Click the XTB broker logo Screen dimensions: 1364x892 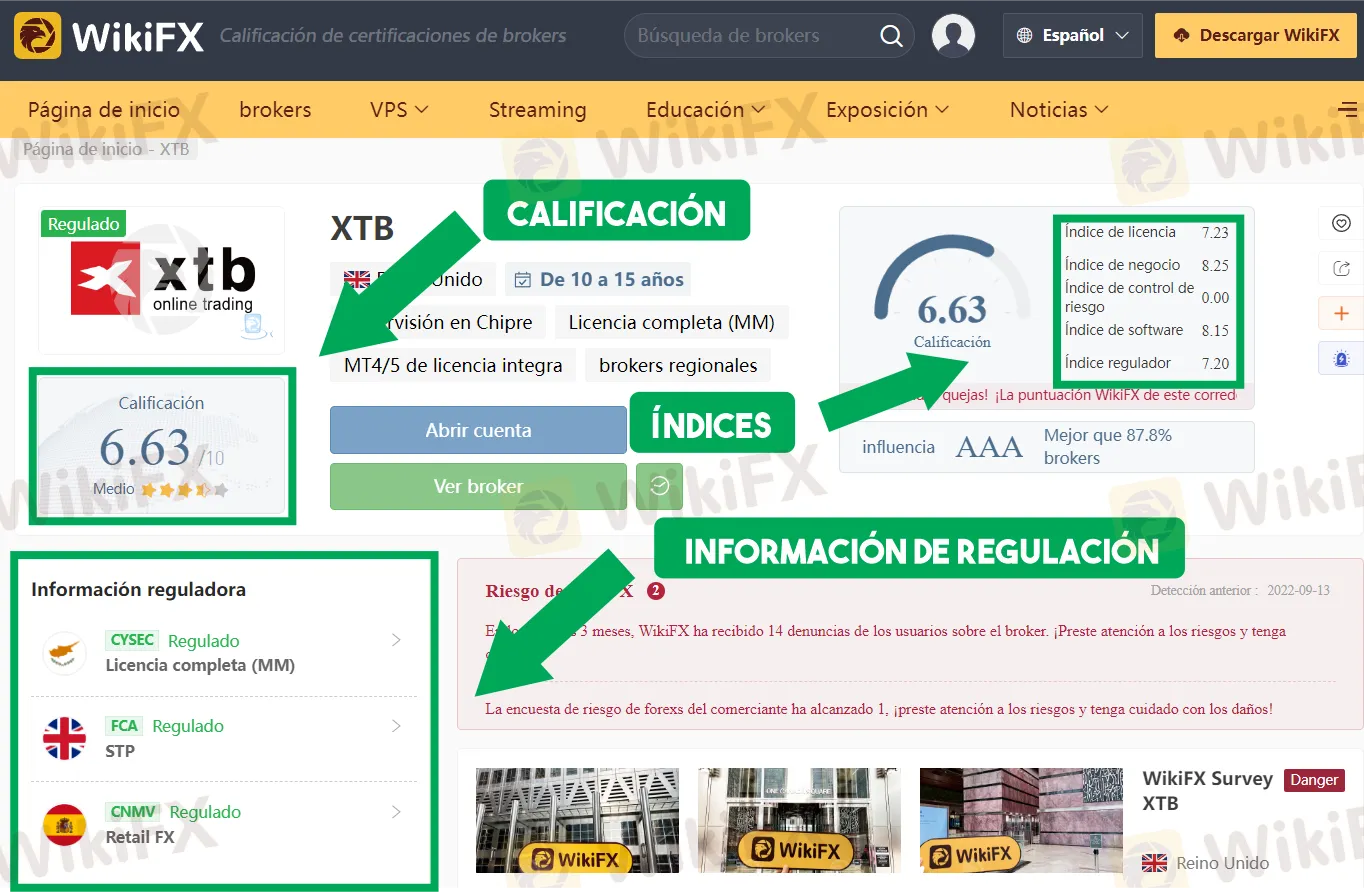(x=162, y=278)
